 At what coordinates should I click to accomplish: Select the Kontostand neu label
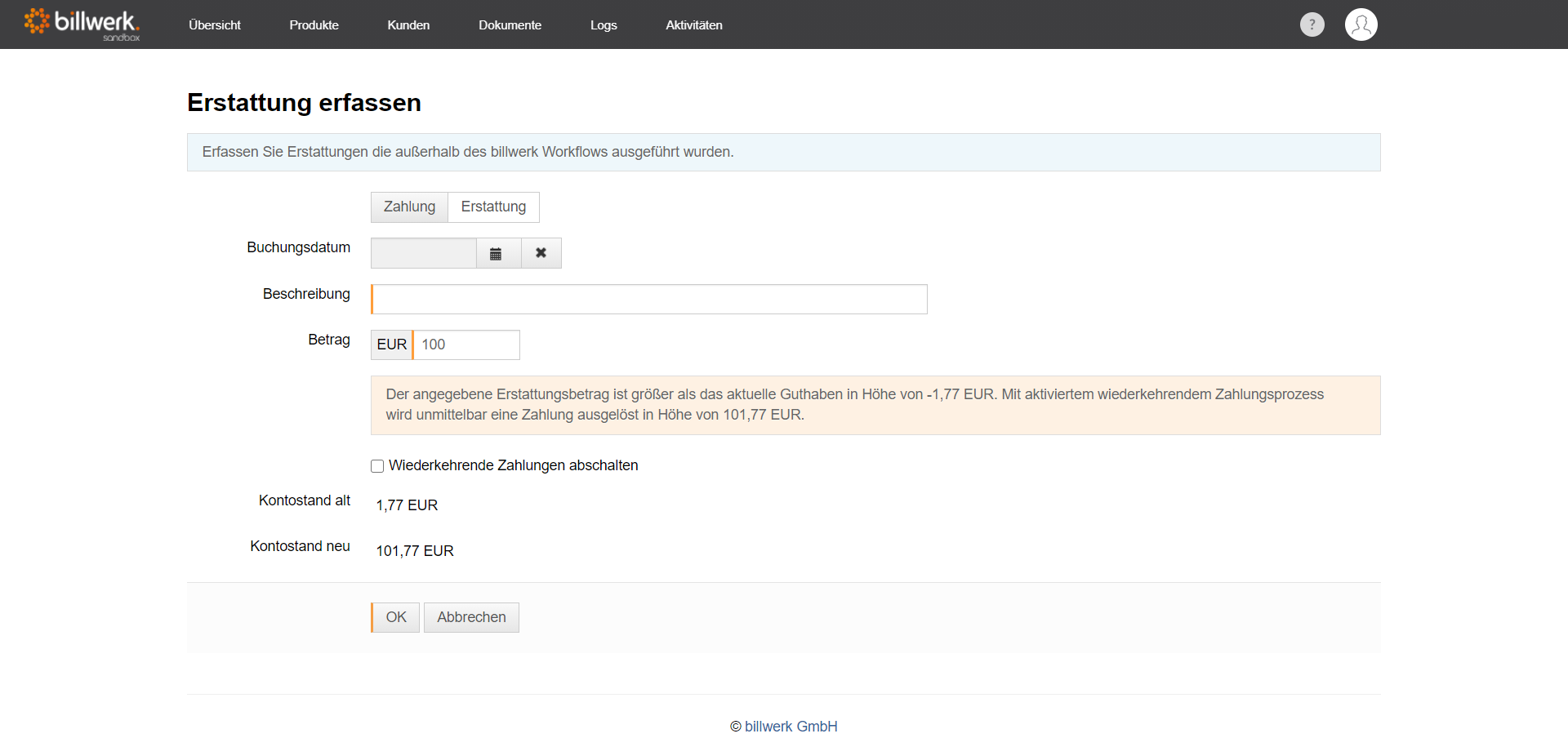tap(300, 546)
